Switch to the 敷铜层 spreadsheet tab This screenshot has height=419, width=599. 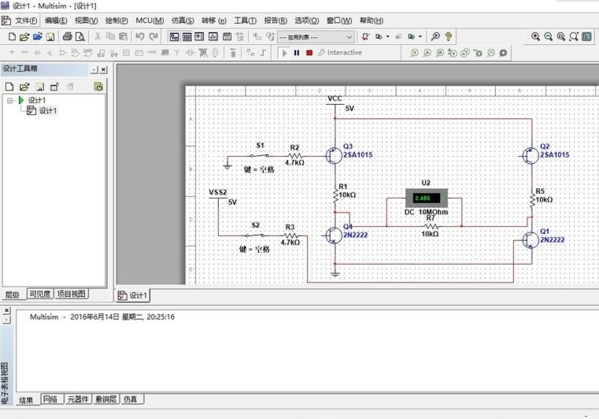point(106,400)
